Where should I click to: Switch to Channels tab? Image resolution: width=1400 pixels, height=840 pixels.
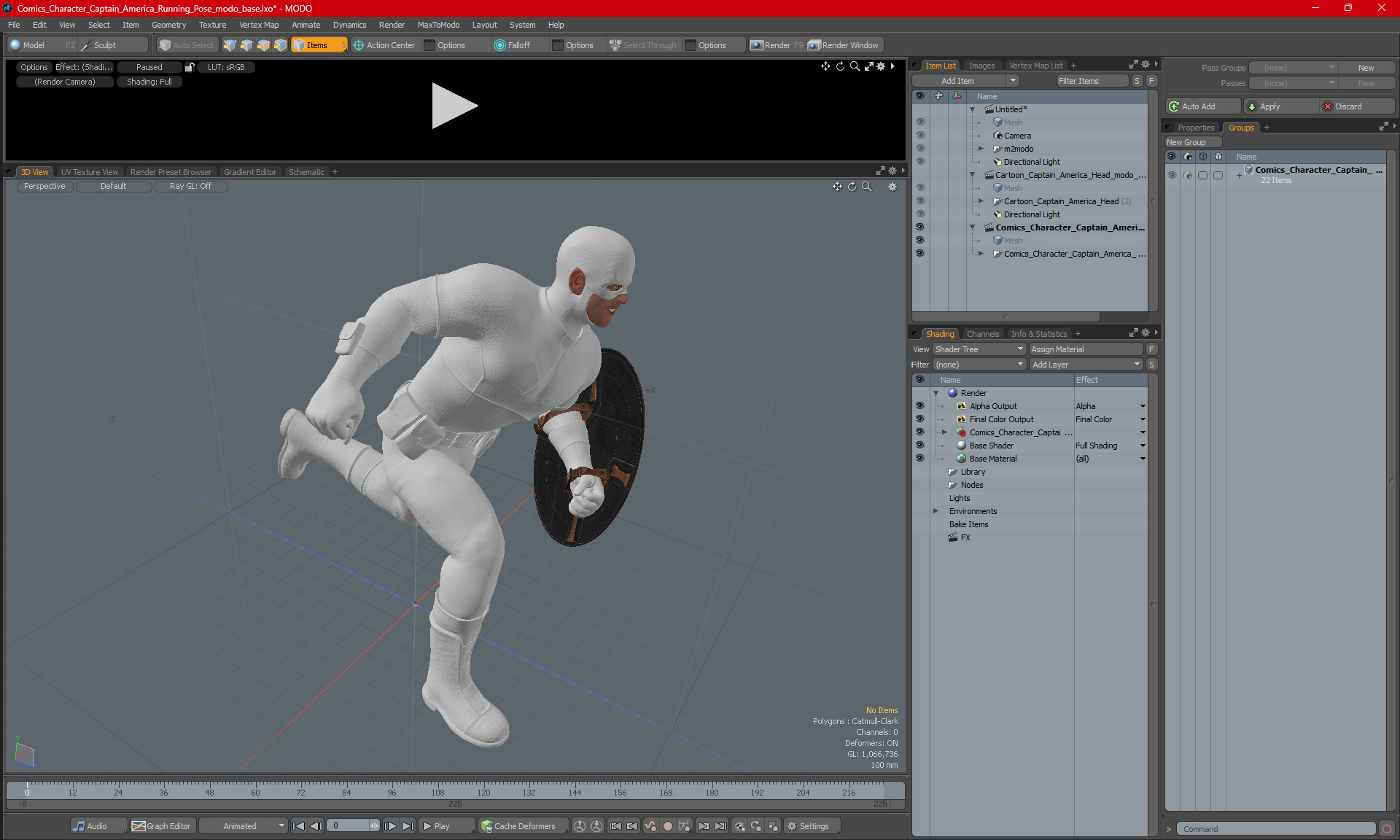click(x=982, y=334)
